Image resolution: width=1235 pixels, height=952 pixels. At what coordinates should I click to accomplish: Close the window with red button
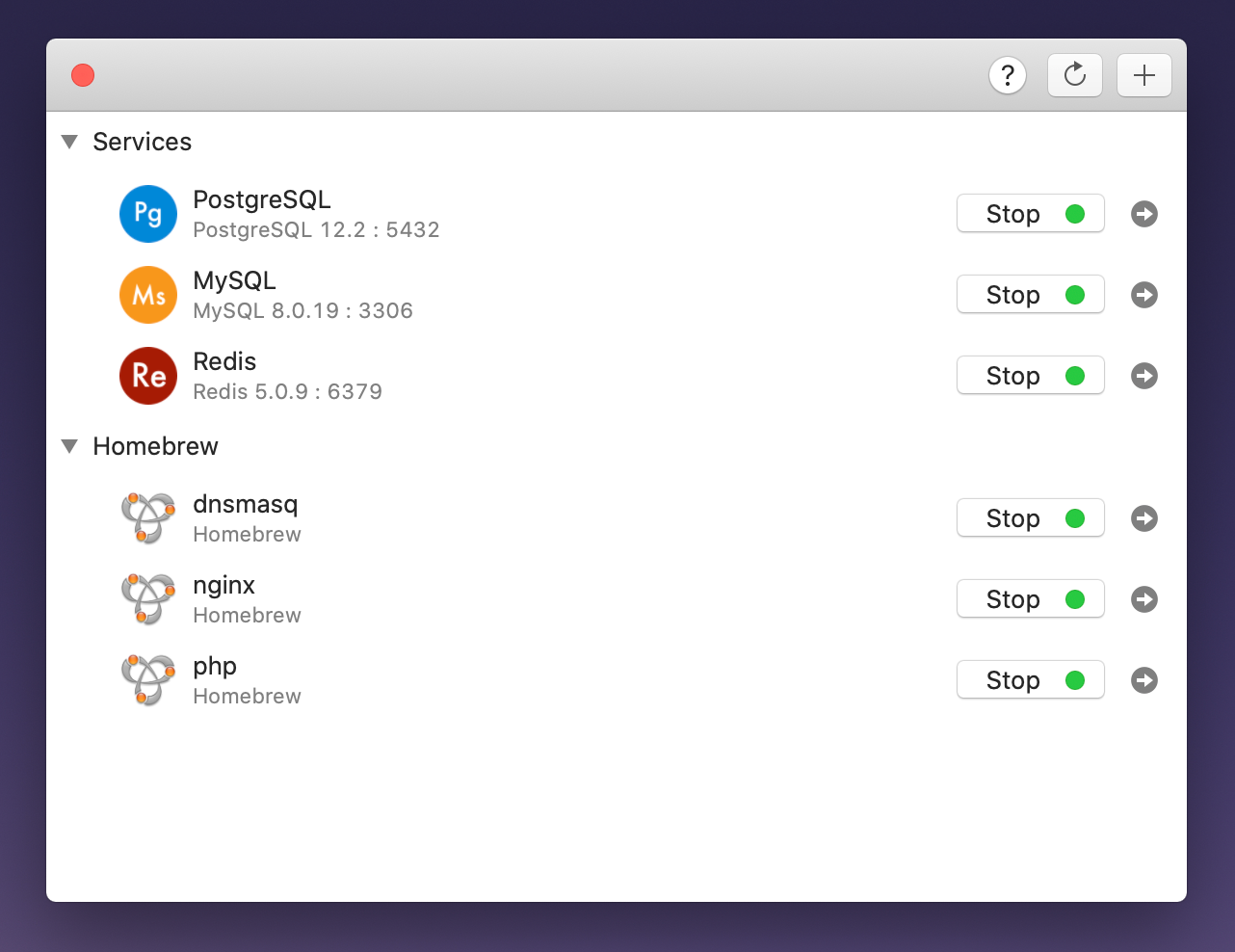coord(83,75)
